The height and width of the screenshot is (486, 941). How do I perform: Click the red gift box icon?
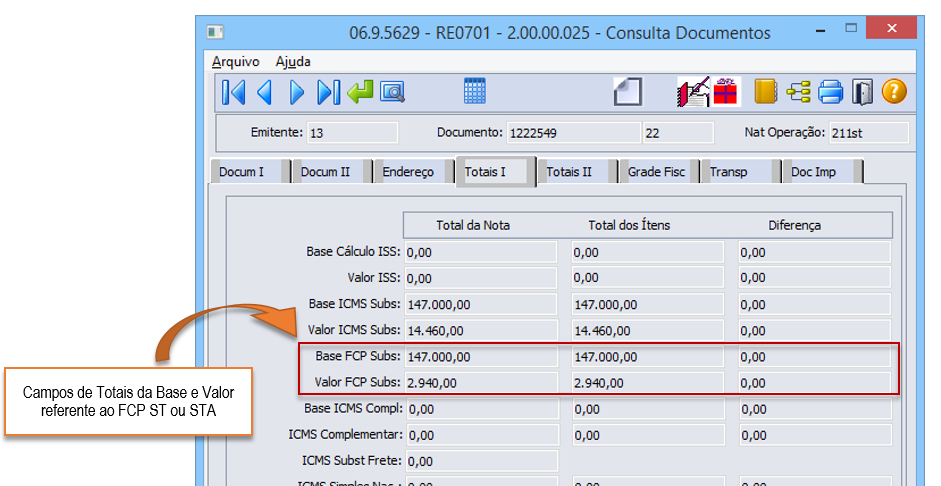click(x=726, y=92)
